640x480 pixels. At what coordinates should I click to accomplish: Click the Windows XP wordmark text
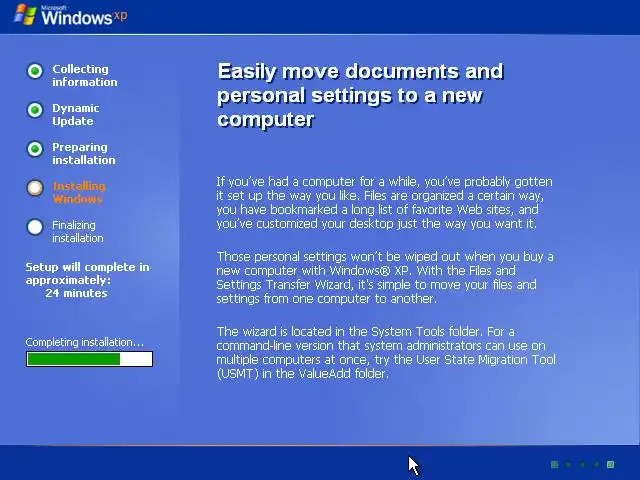coord(84,16)
